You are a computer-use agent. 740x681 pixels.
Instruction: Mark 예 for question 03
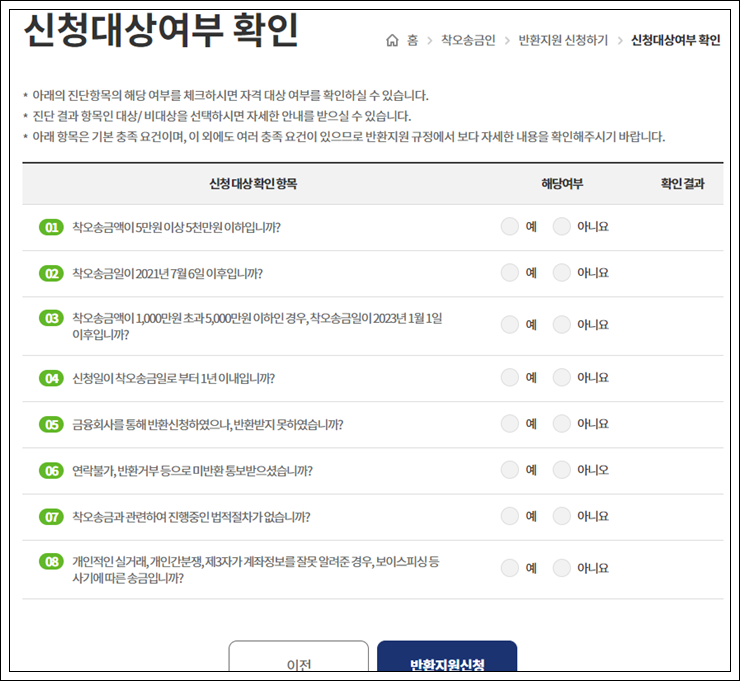point(510,325)
